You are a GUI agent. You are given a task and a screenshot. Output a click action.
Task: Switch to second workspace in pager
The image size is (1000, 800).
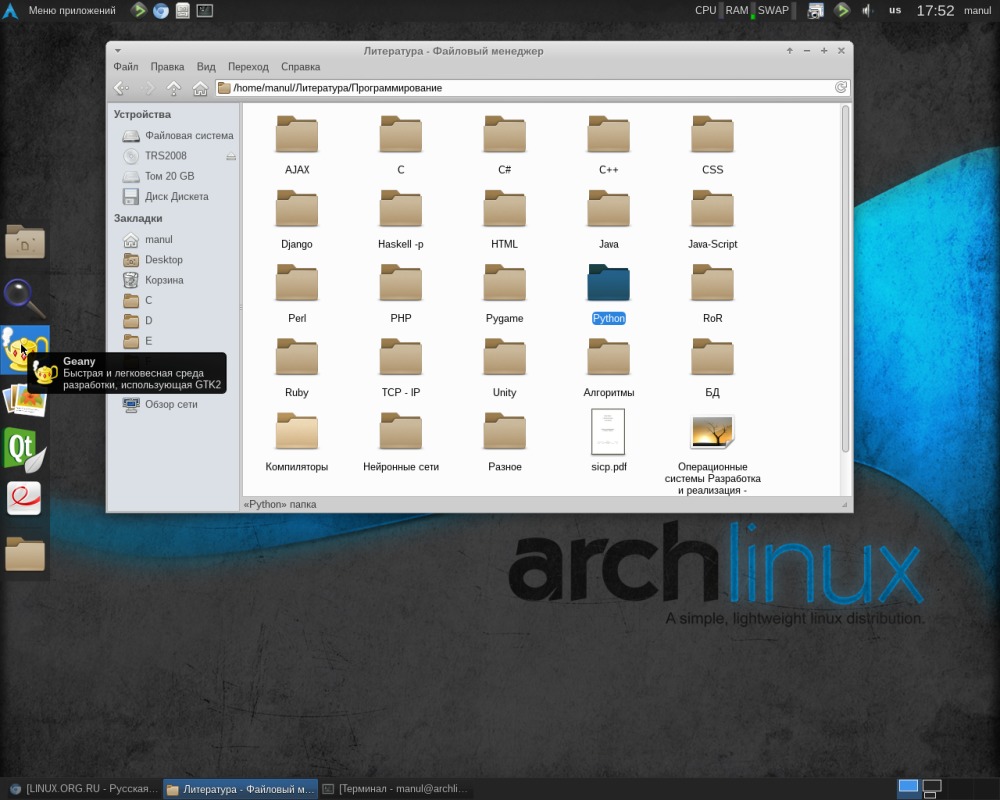click(x=932, y=788)
